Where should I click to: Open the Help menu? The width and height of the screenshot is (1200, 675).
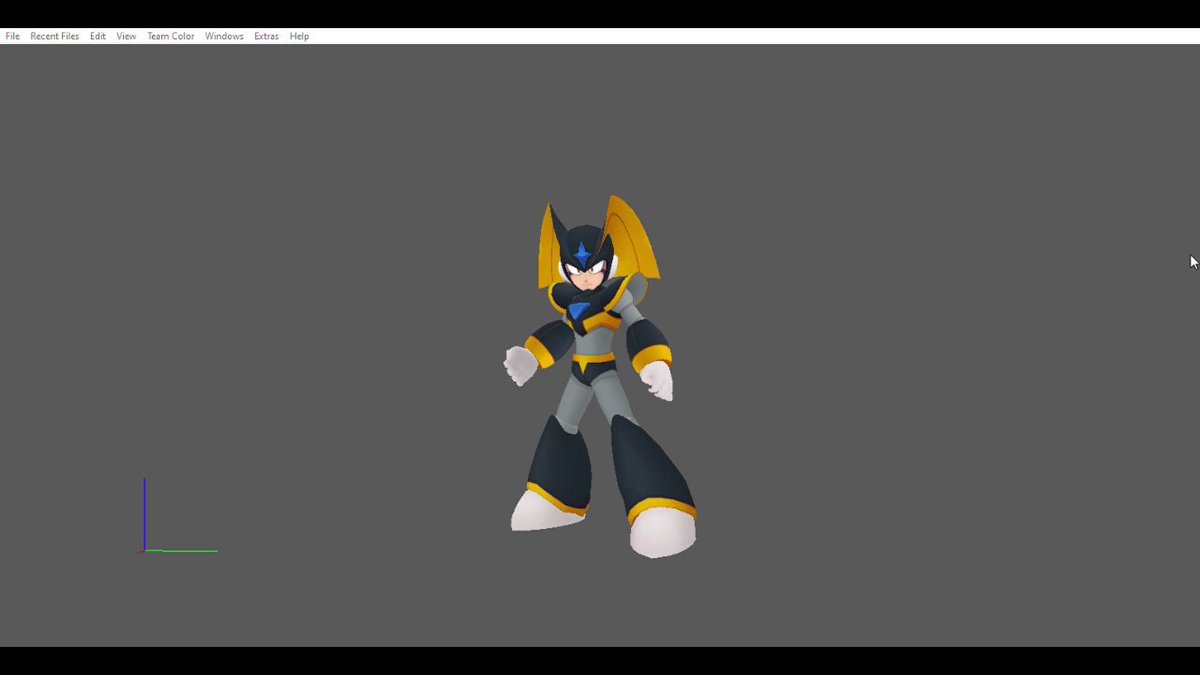coord(299,36)
